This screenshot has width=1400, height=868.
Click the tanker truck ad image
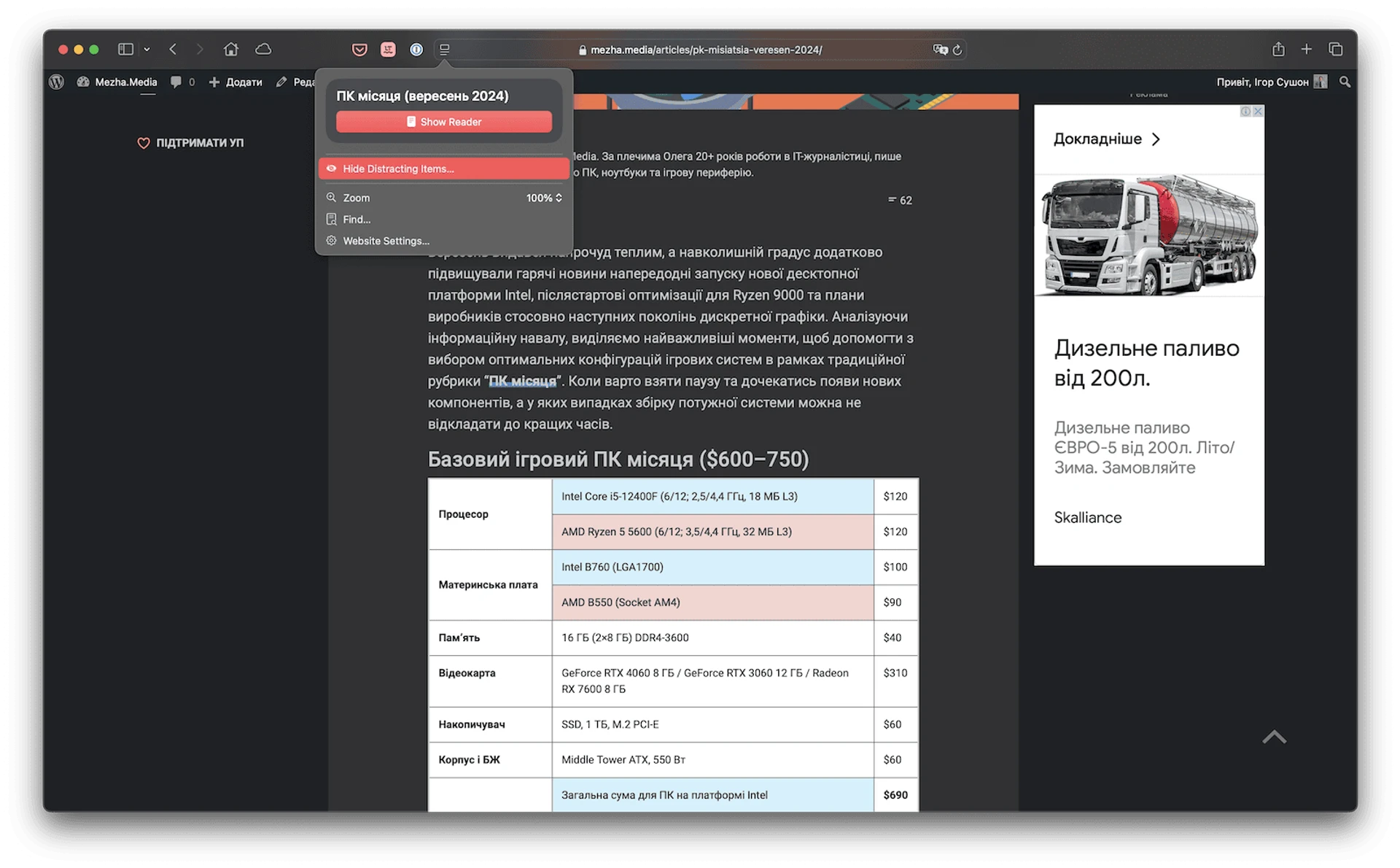(1148, 234)
